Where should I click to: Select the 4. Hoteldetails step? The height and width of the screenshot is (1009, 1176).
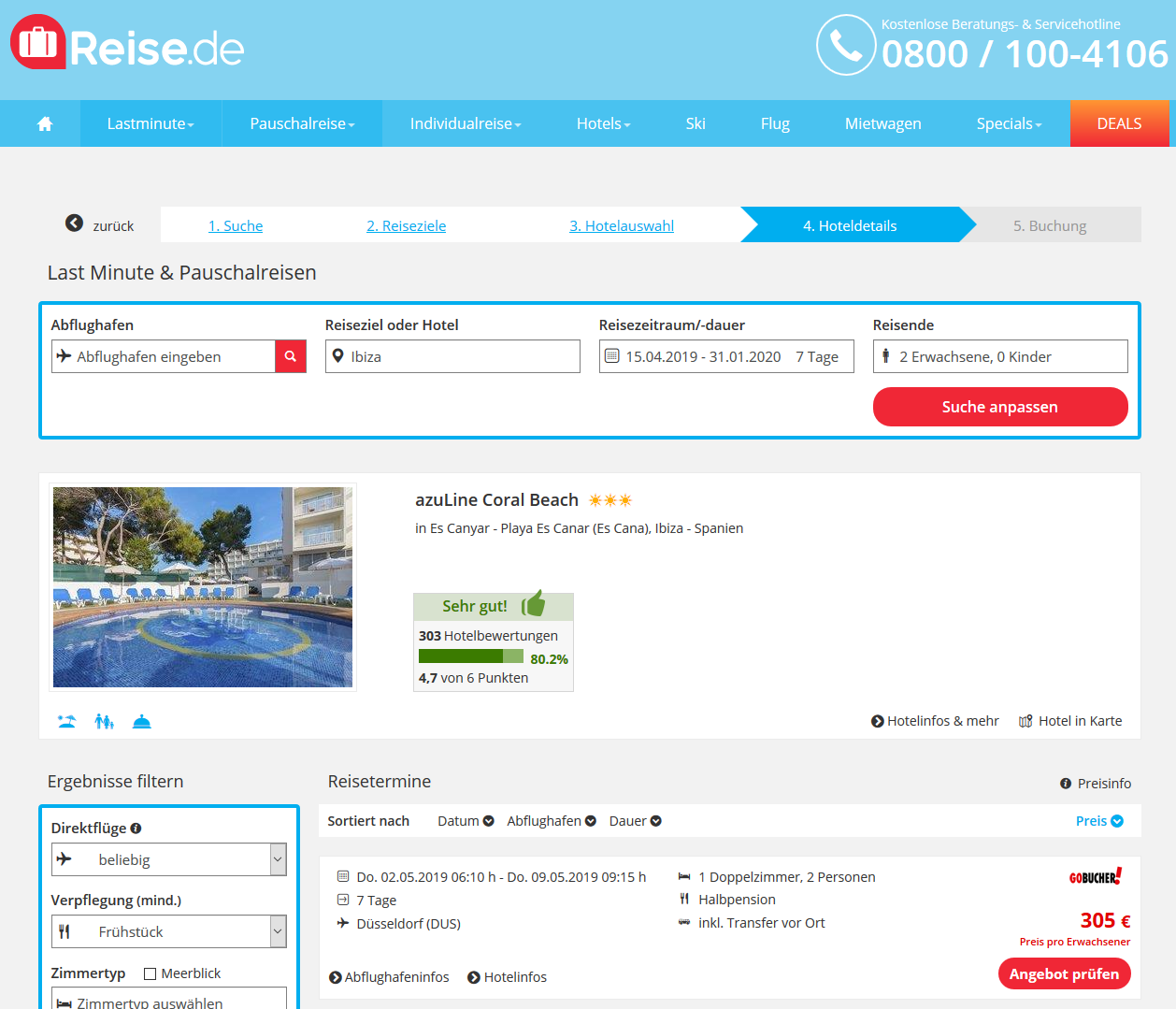click(850, 225)
